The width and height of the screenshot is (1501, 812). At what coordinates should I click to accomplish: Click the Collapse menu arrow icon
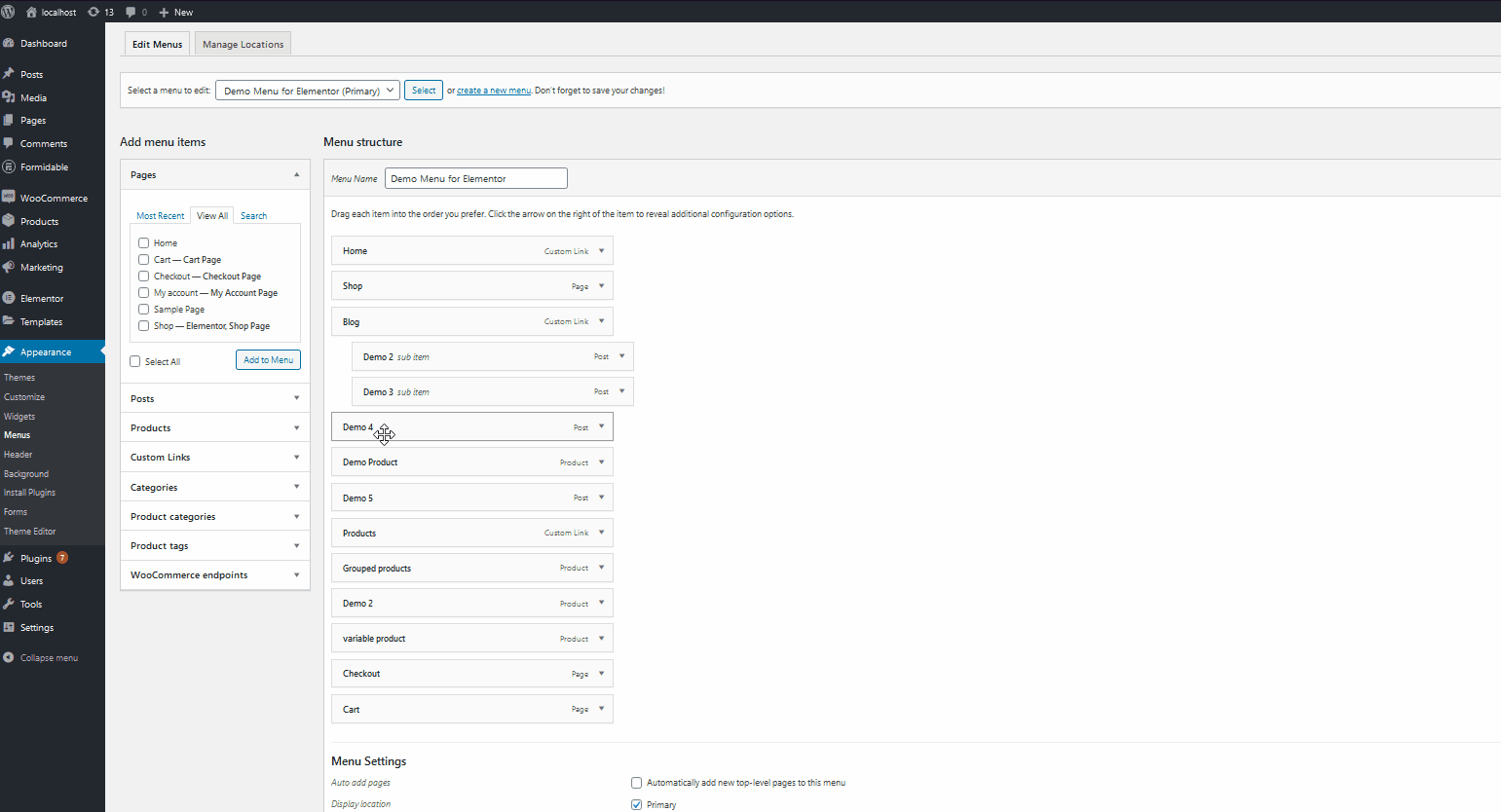9,658
